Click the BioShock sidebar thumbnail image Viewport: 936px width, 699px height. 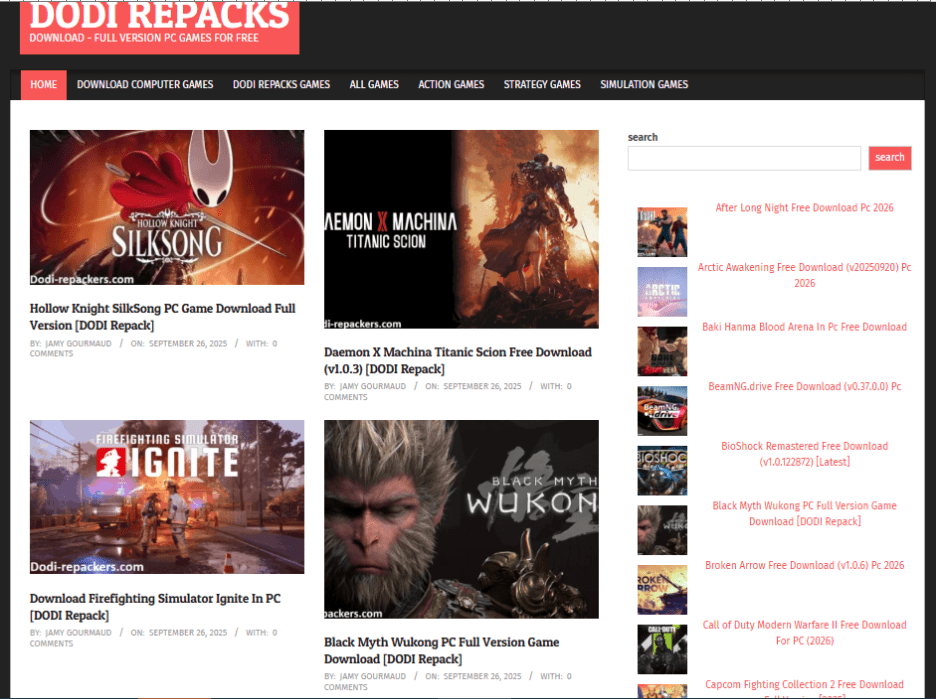point(662,471)
